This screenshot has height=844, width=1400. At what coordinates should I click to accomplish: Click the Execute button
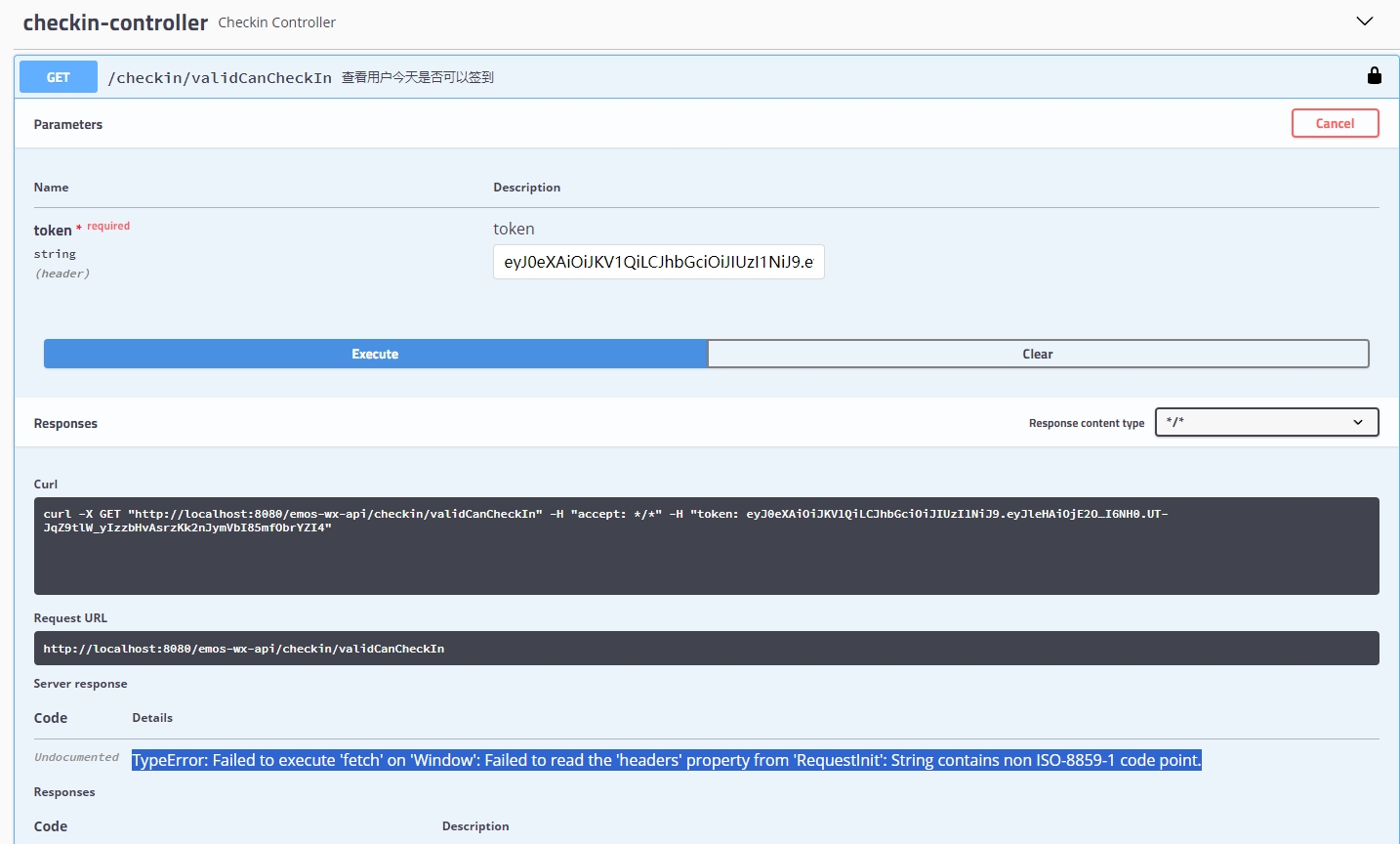(375, 354)
